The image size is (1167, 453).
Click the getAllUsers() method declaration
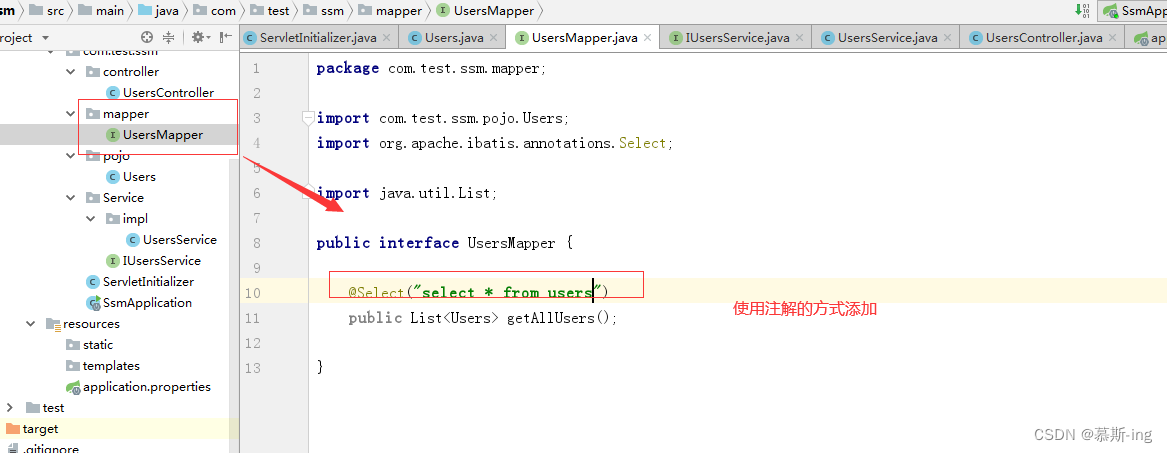tap(483, 318)
